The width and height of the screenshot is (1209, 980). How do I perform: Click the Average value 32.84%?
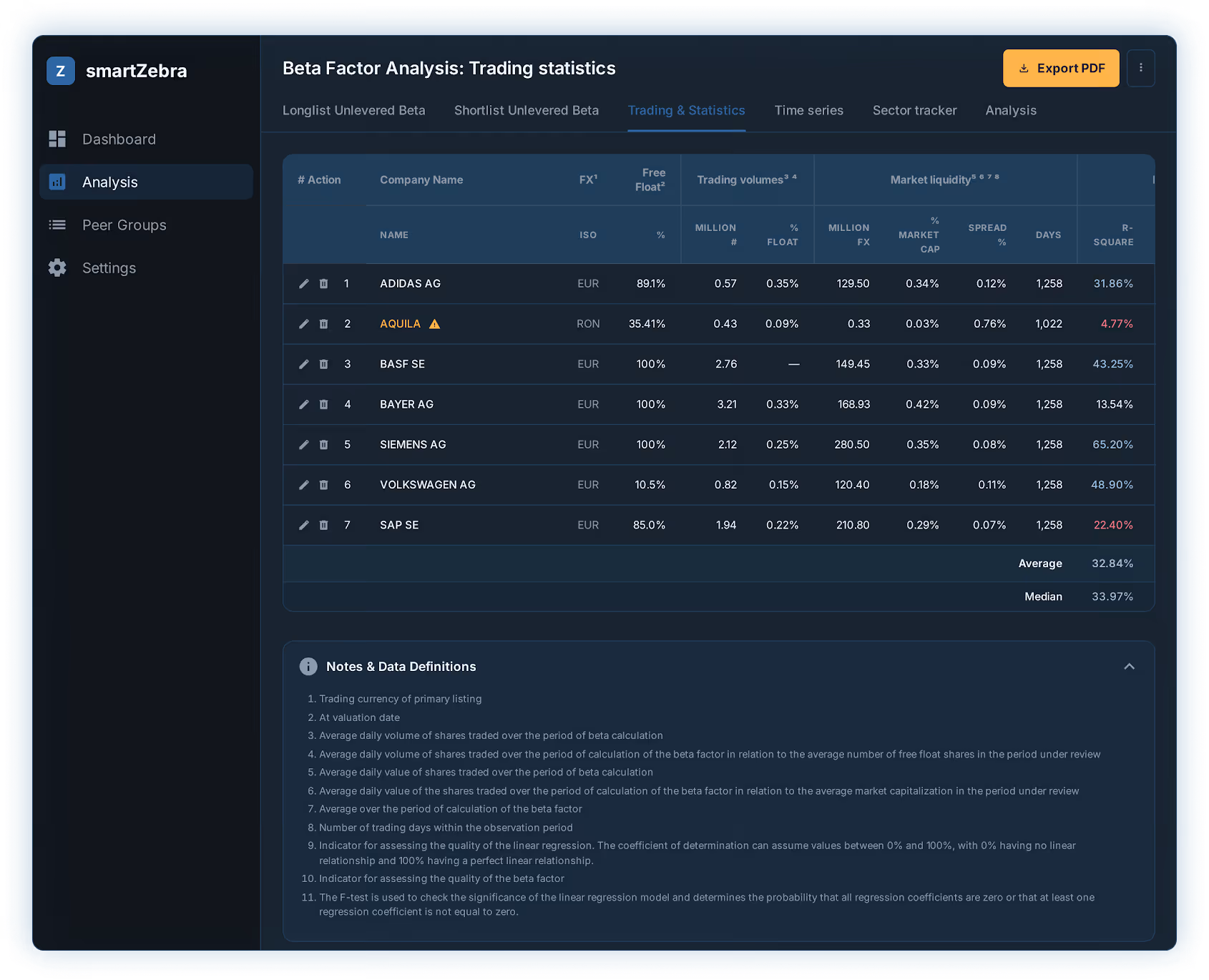tap(1112, 564)
